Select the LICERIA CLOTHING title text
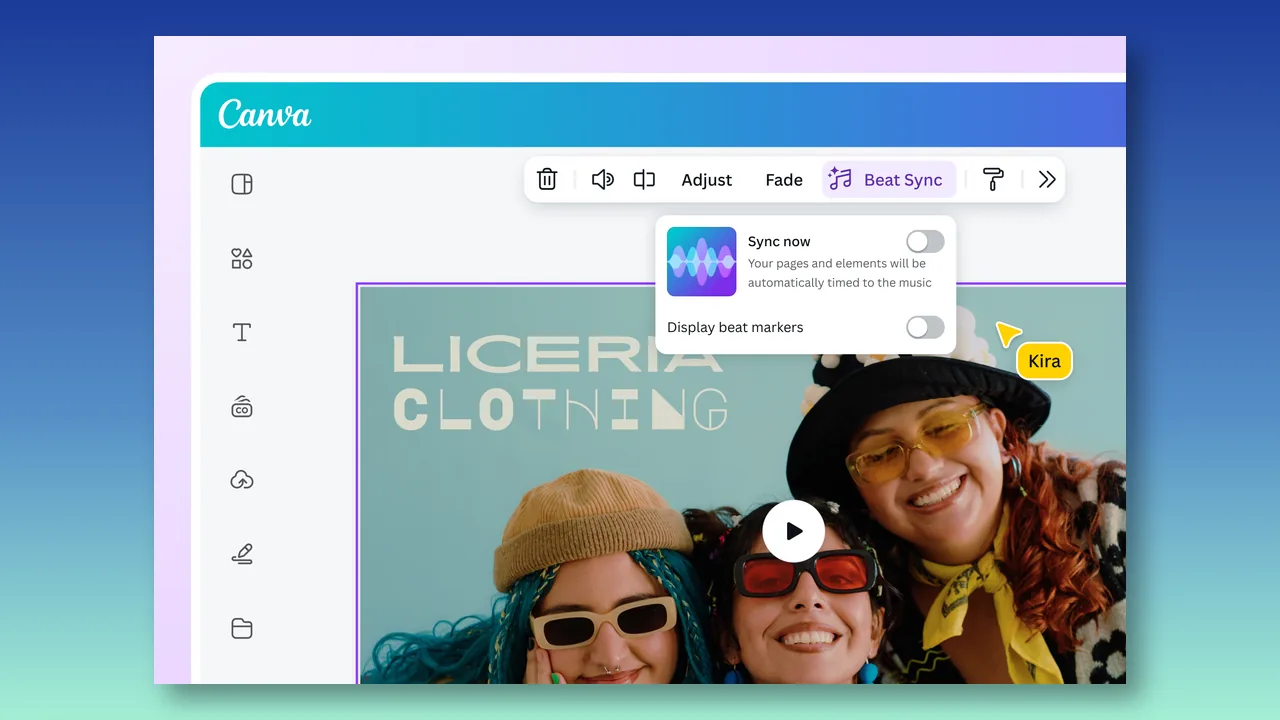 [x=560, y=383]
